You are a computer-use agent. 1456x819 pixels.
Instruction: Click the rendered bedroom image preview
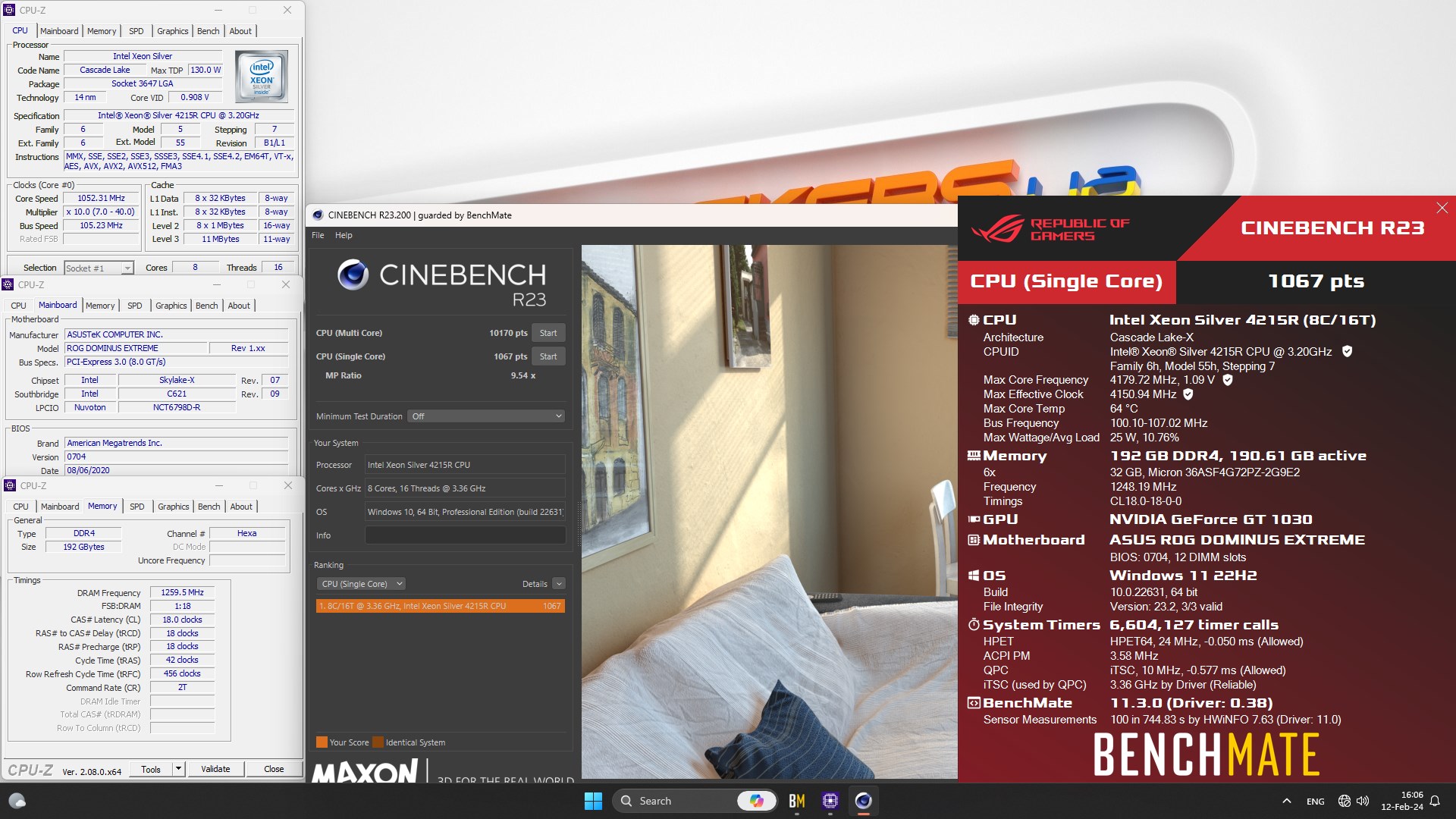click(769, 512)
